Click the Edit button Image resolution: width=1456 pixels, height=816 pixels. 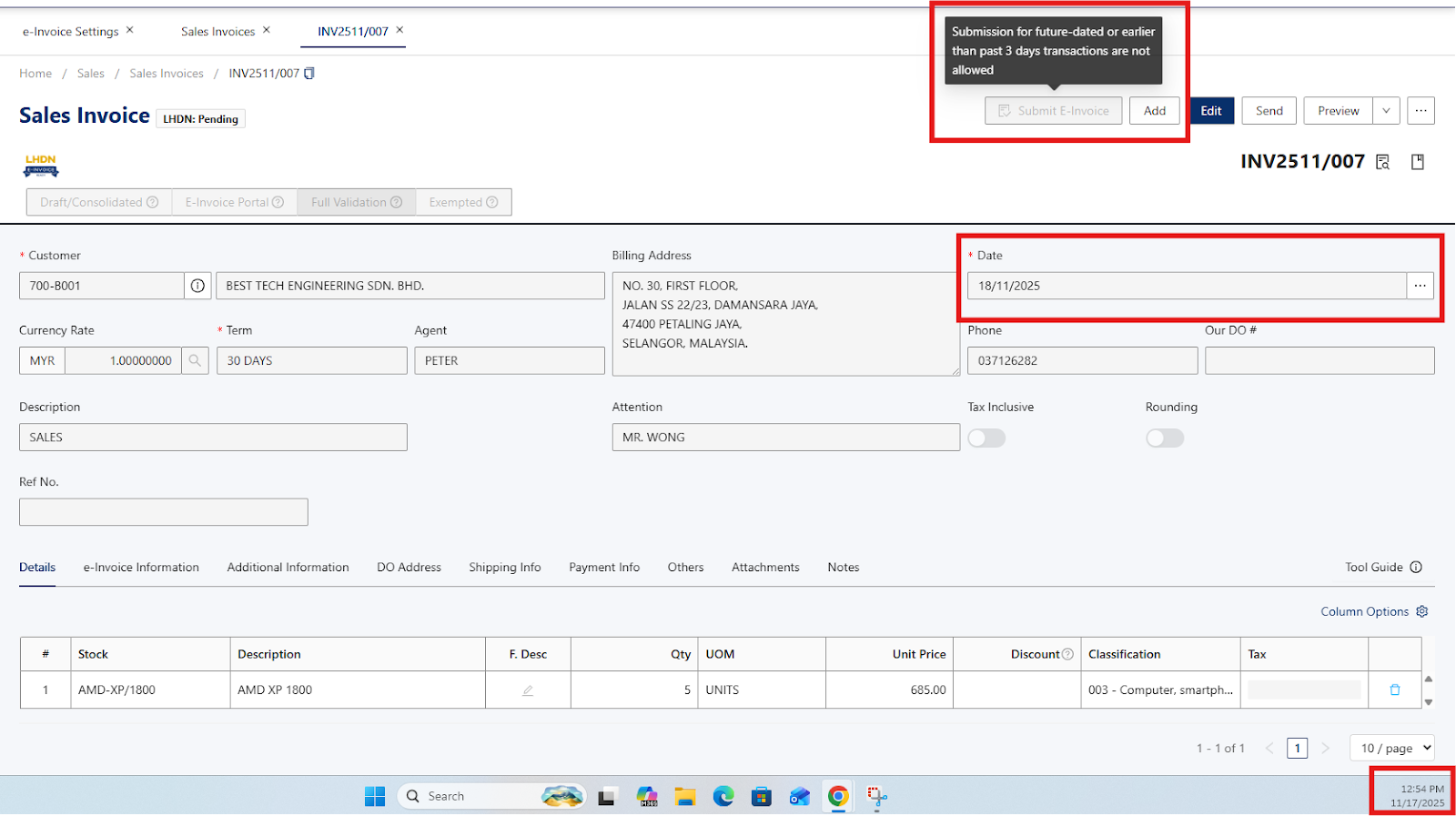coord(1211,111)
